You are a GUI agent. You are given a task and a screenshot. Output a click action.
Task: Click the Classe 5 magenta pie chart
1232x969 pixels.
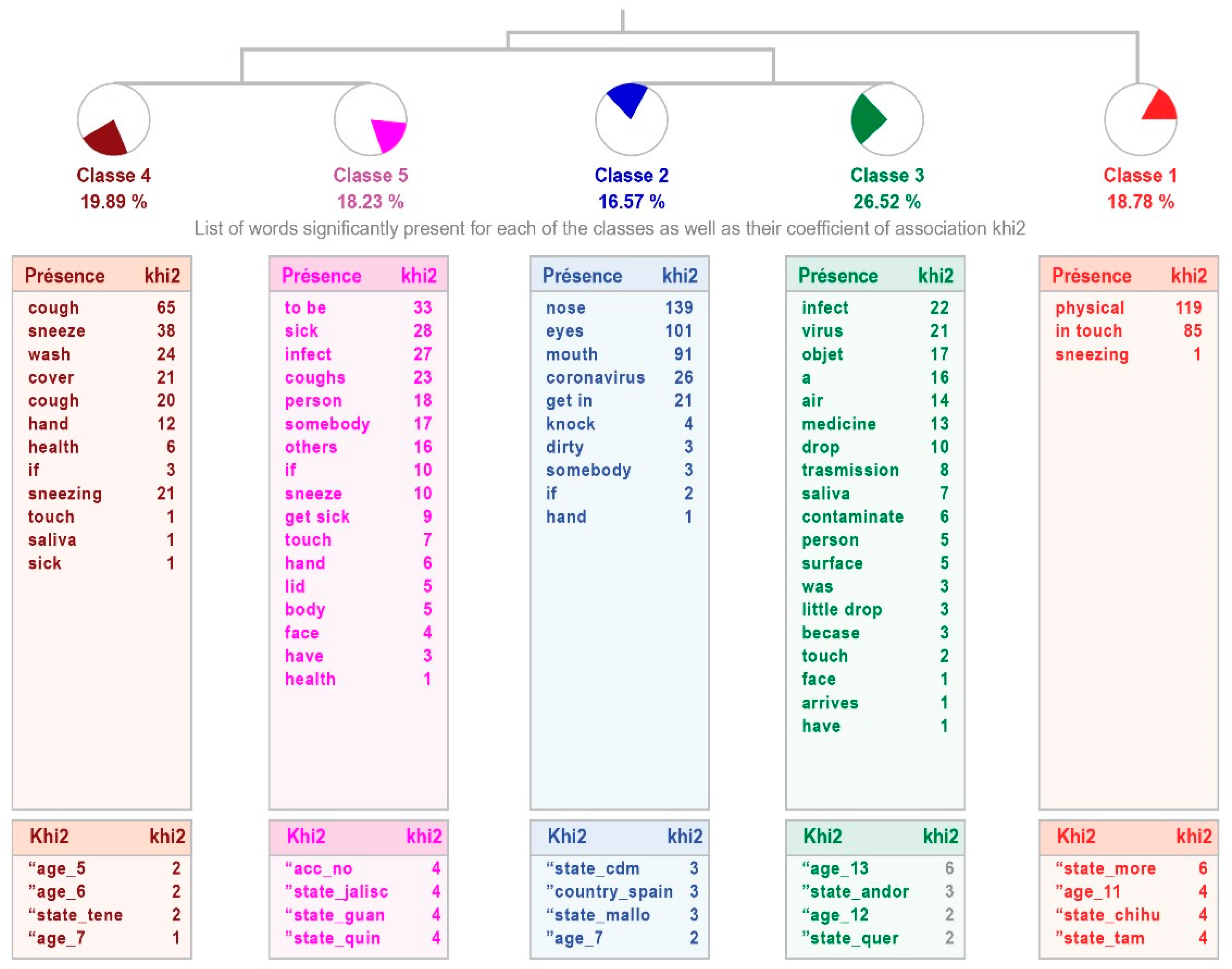(370, 120)
